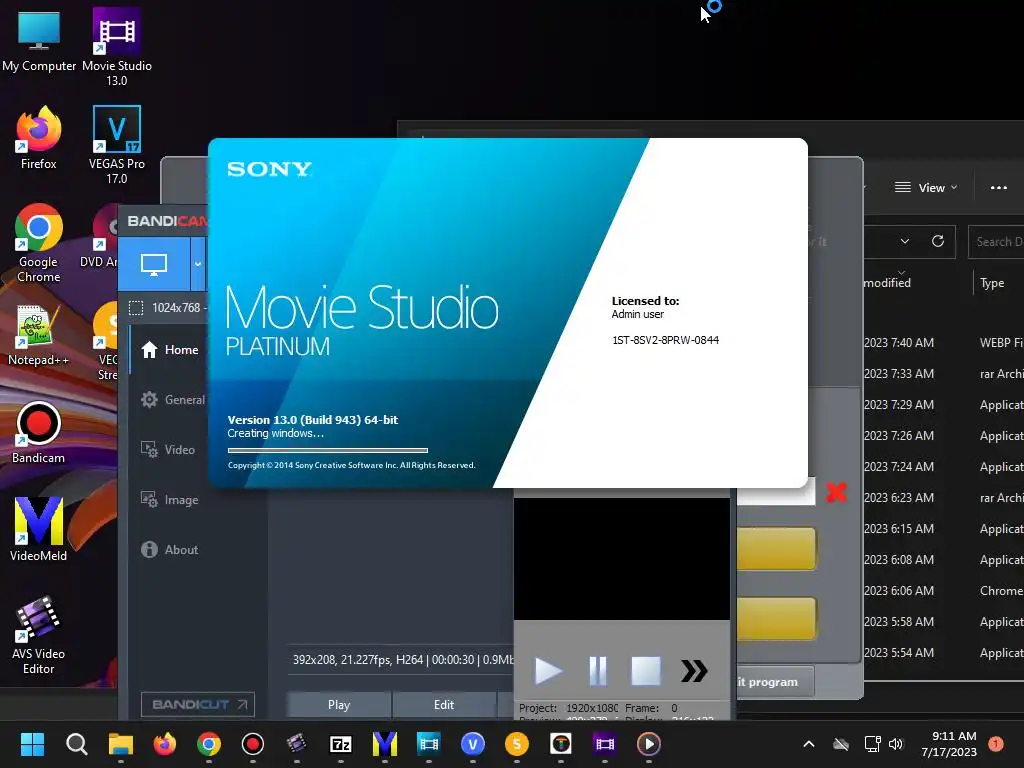
Task: Click the upper yellow button
Action: [x=776, y=549]
